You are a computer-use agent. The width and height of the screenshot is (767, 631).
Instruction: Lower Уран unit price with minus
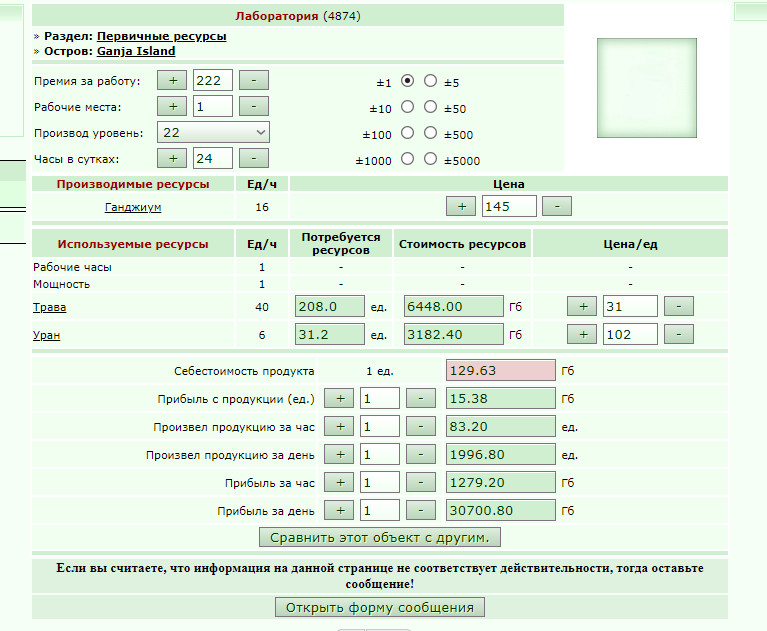tap(678, 334)
